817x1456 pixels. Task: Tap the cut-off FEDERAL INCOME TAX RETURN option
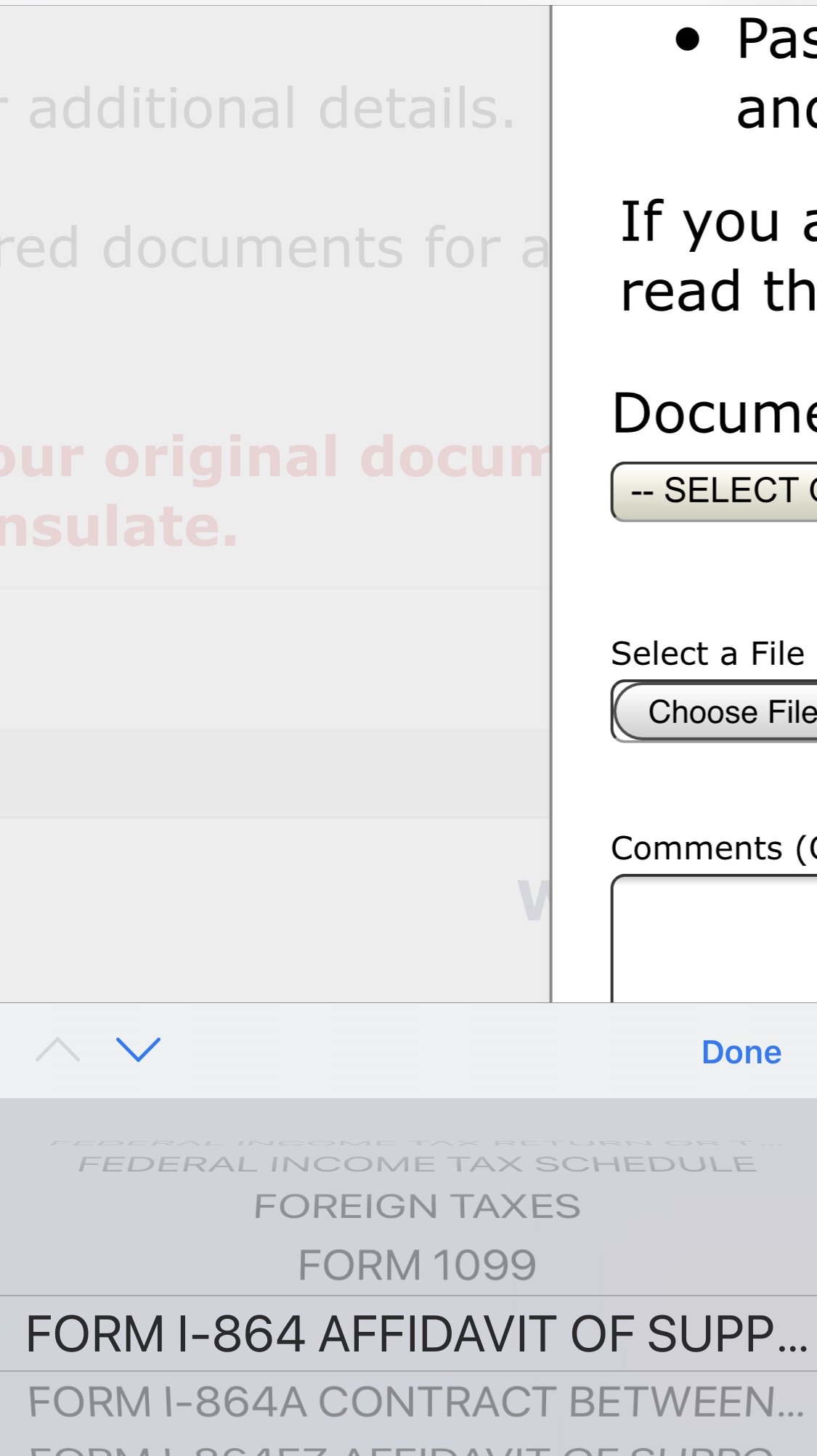[417, 1144]
